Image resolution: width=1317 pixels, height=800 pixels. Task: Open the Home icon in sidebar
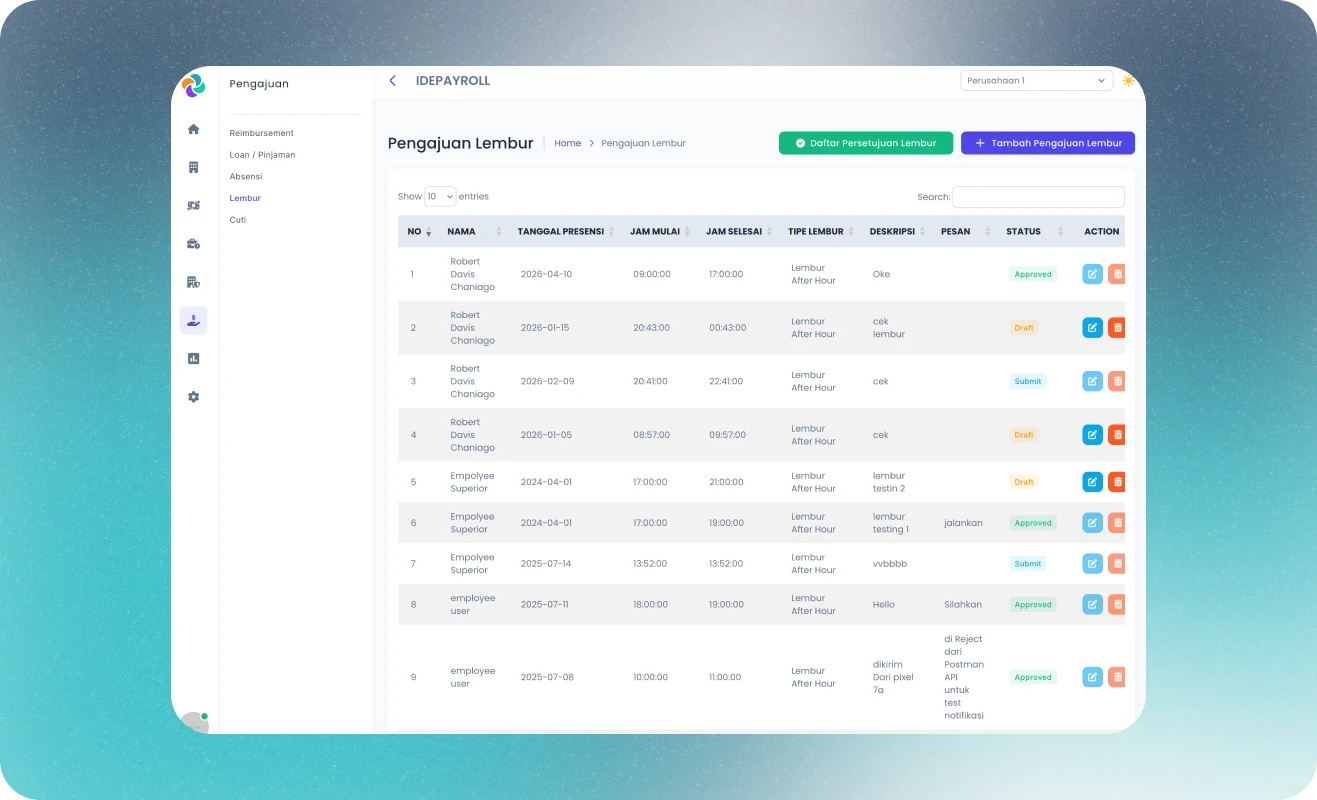pos(194,129)
